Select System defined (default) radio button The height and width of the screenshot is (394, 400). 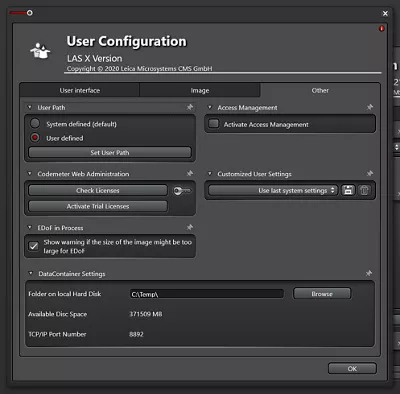coord(35,124)
